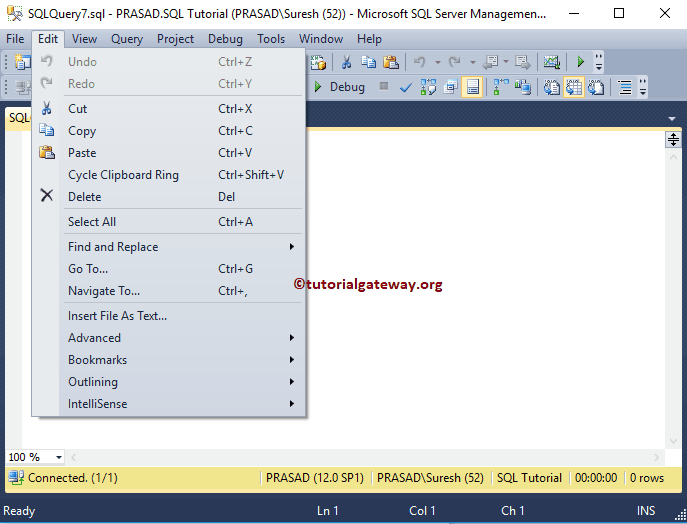Click the Paste clipboard icon in toolbar

coord(390,62)
